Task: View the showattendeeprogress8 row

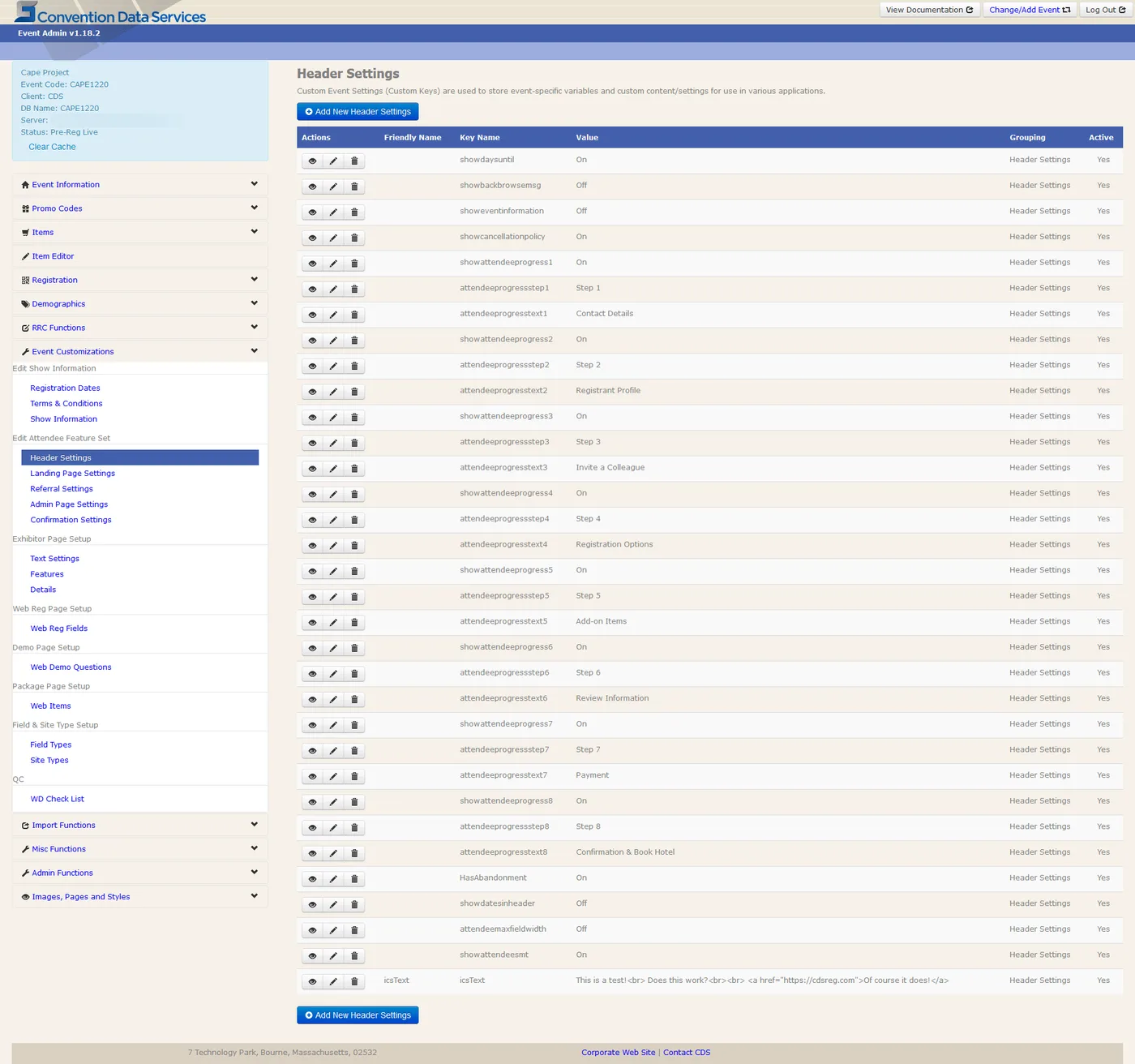Action: [x=312, y=802]
